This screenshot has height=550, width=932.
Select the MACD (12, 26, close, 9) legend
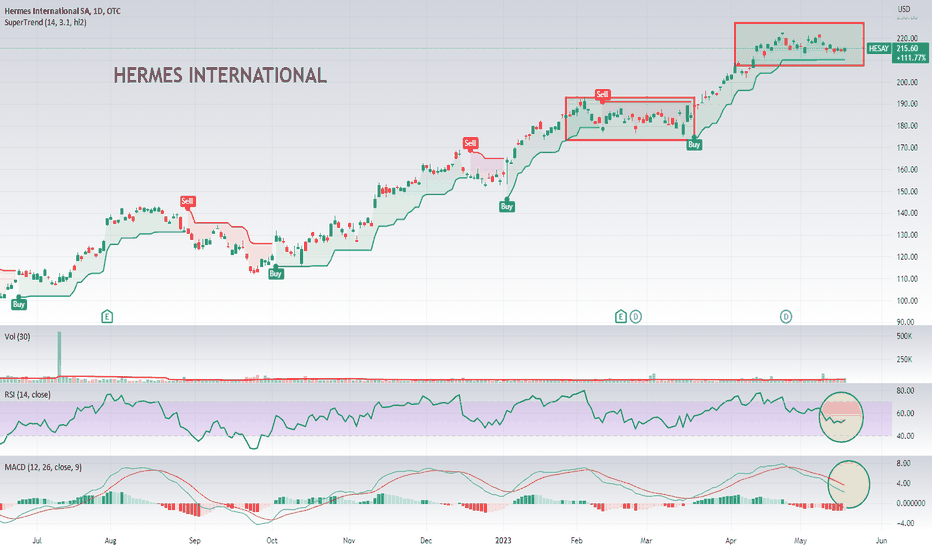[x=43, y=467]
